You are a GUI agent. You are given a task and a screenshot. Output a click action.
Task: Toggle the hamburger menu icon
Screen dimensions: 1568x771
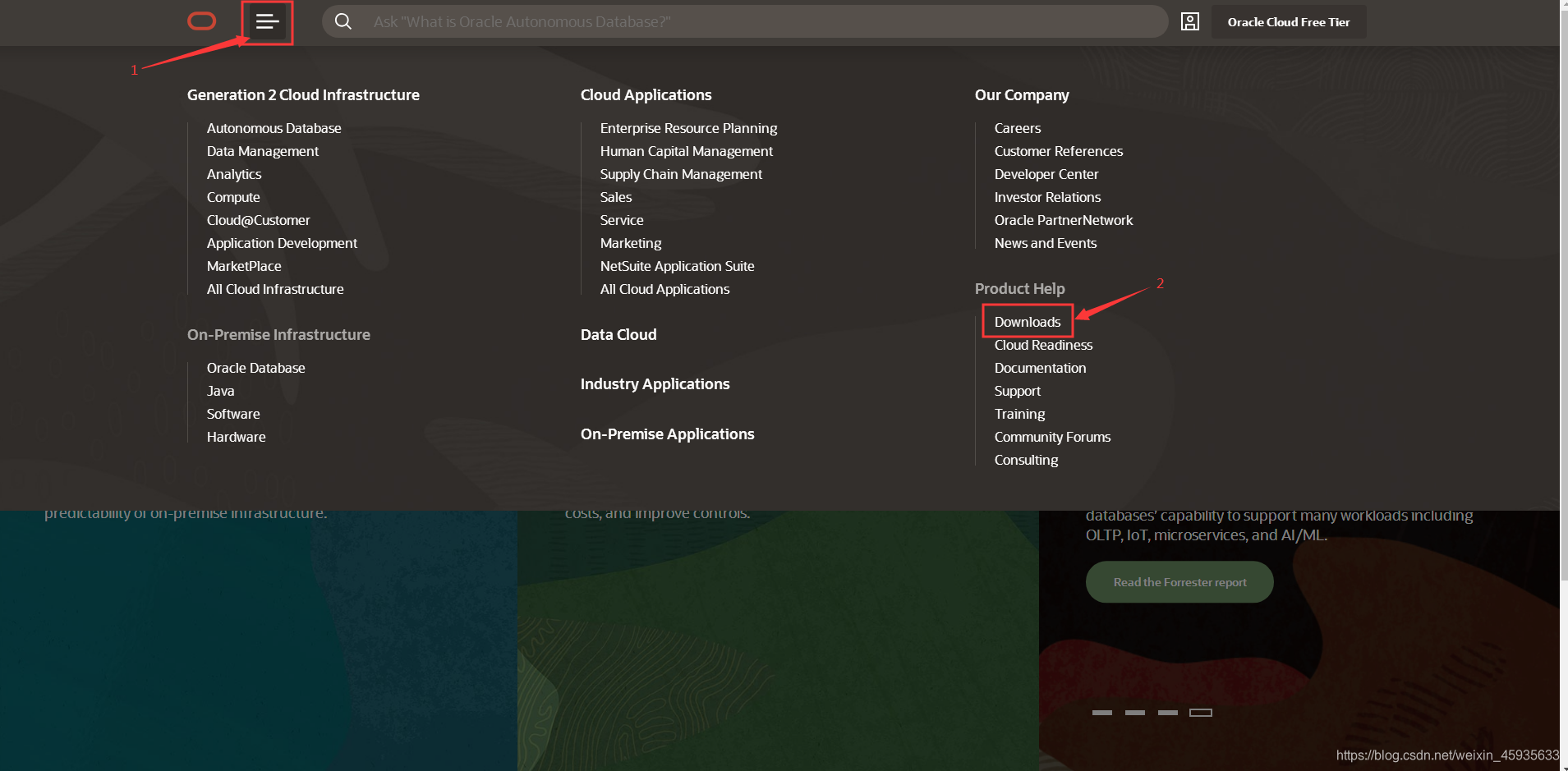pyautogui.click(x=267, y=22)
